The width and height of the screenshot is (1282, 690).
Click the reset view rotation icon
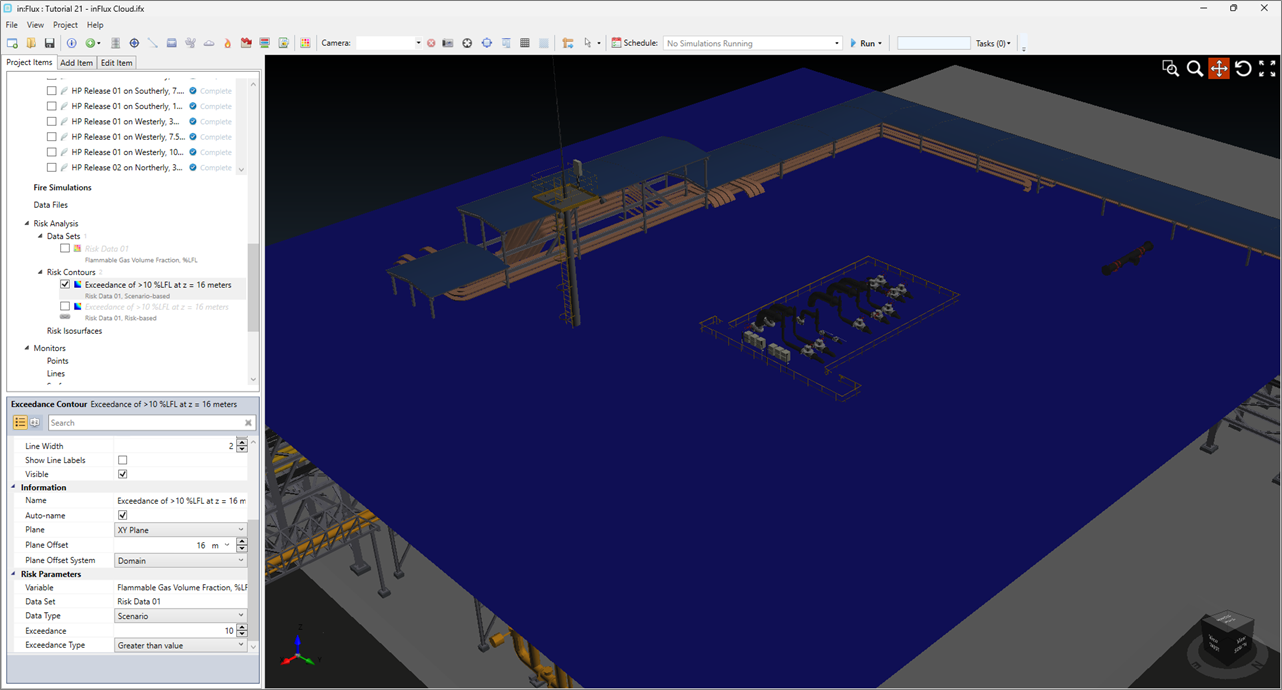[1243, 68]
